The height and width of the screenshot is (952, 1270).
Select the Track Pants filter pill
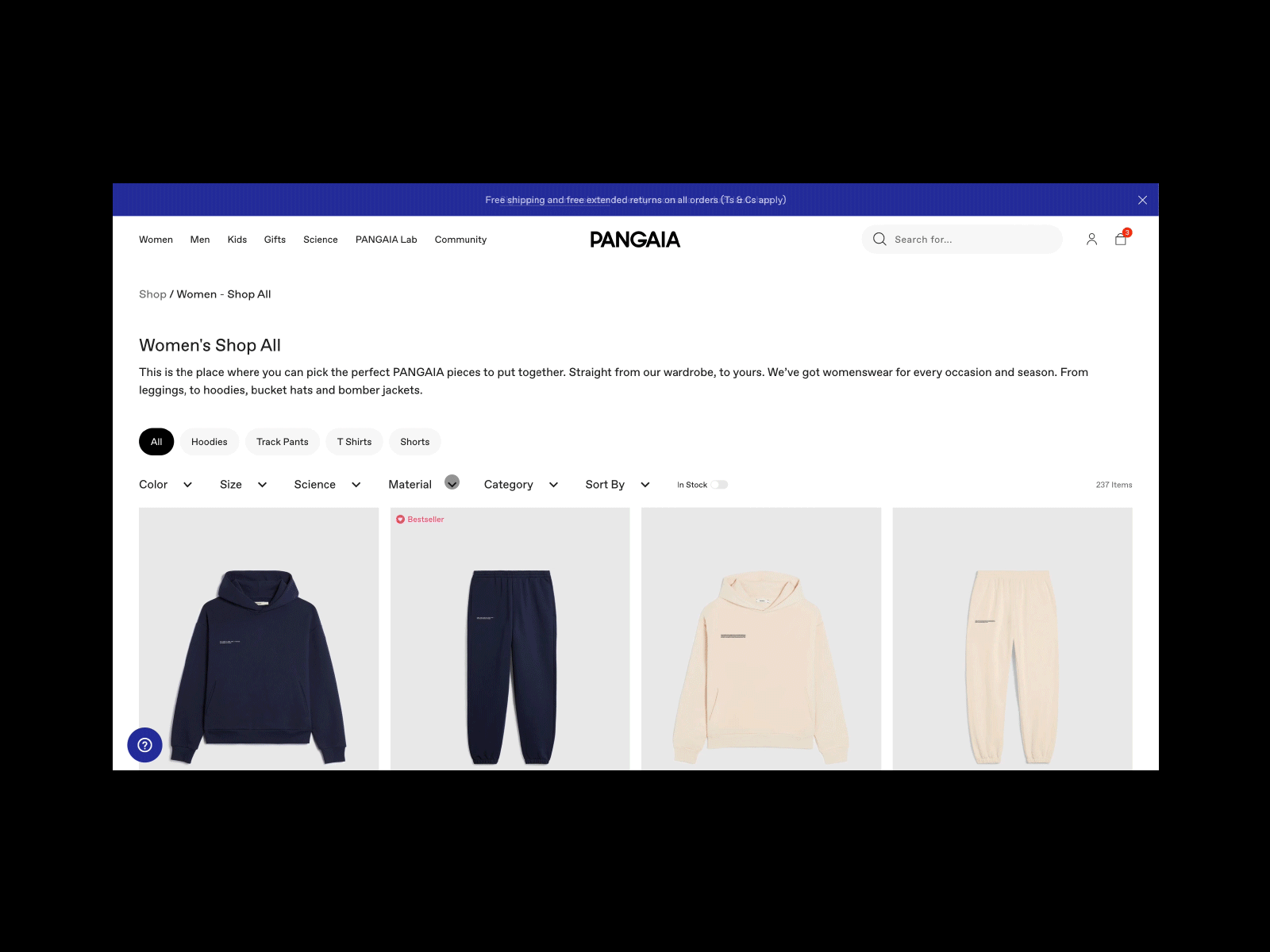point(283,442)
